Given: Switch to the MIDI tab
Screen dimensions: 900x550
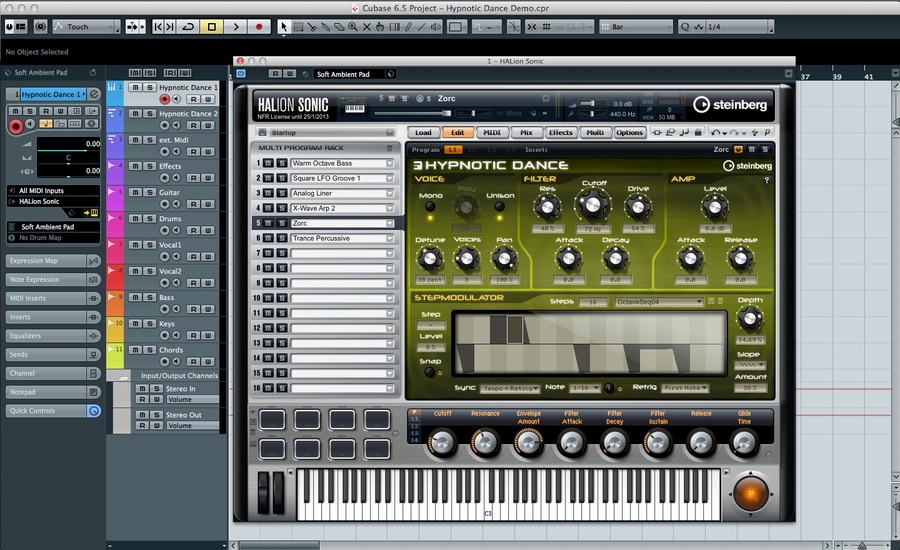Looking at the screenshot, I should pos(492,133).
